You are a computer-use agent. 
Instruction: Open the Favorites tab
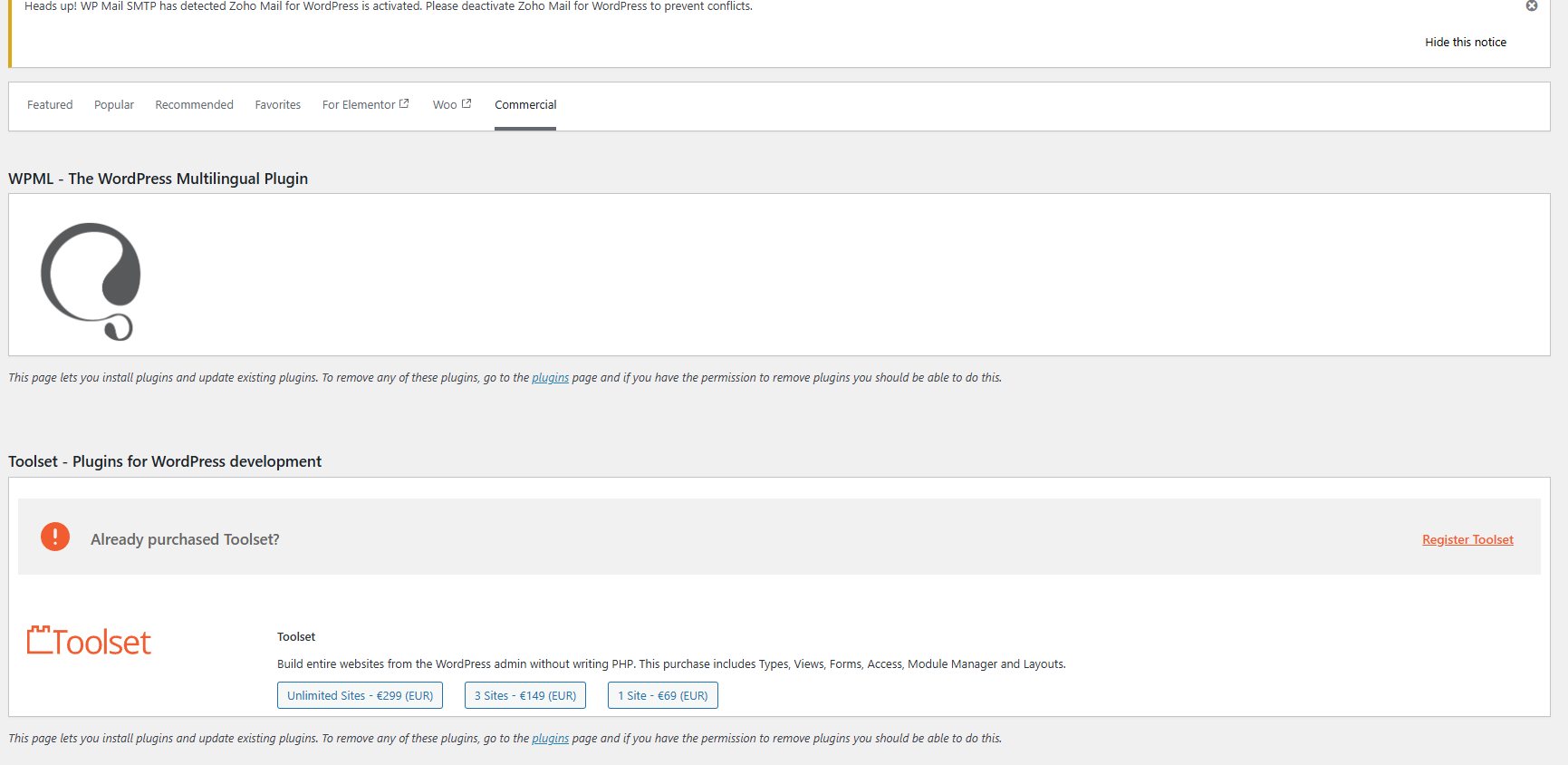pyautogui.click(x=278, y=105)
